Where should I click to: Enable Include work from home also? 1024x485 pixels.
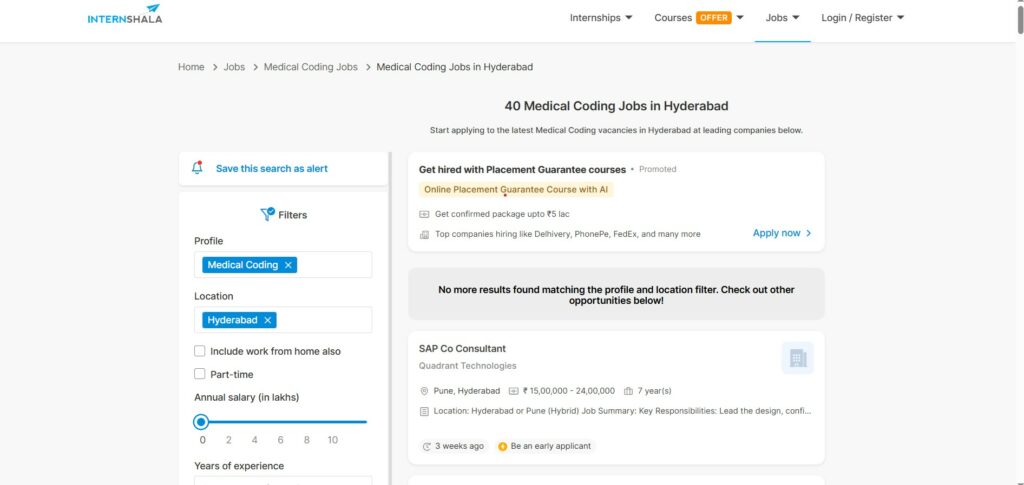click(200, 352)
